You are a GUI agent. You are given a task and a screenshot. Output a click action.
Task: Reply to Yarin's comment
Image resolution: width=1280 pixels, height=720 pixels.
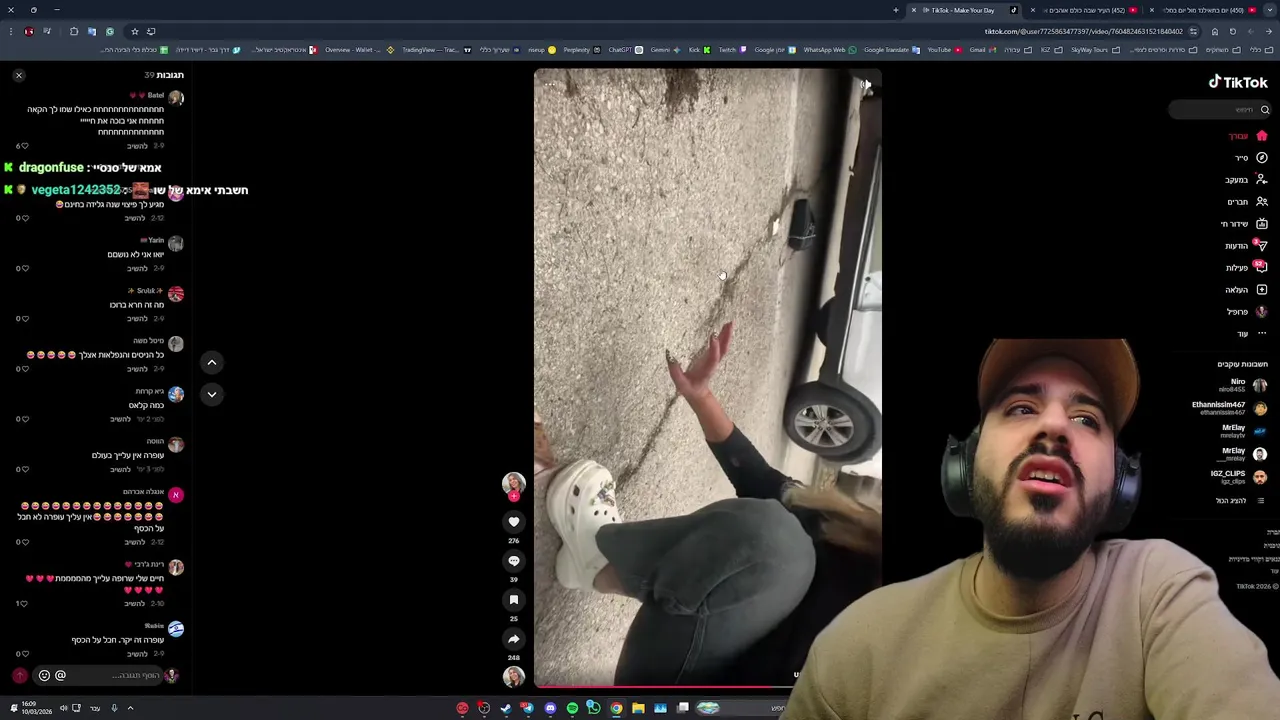coord(136,269)
